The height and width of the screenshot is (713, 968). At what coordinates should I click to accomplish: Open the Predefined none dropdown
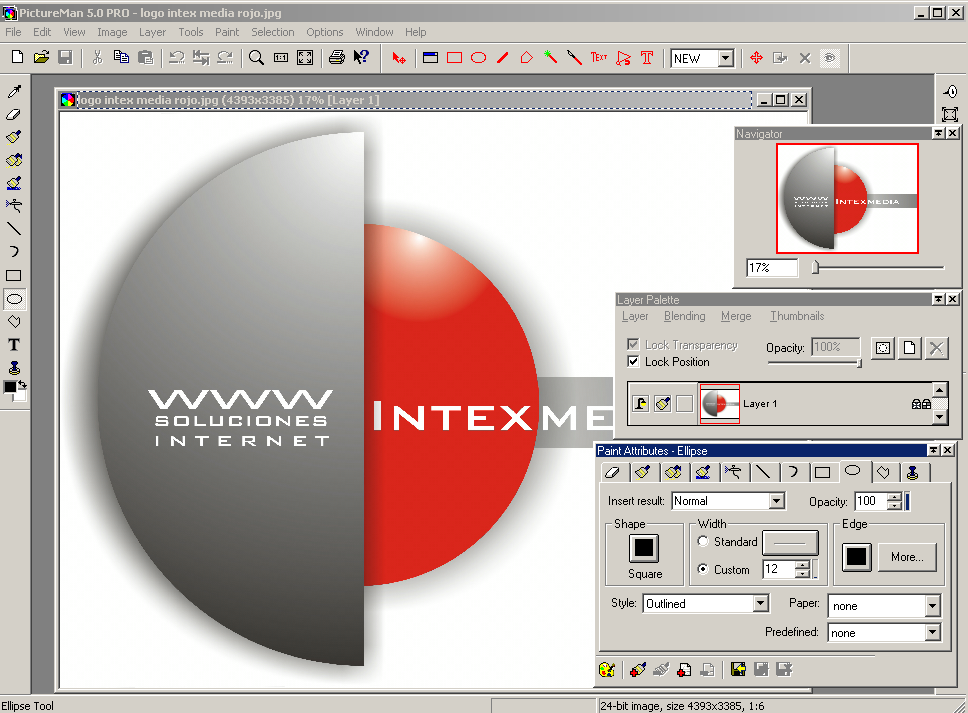(933, 632)
